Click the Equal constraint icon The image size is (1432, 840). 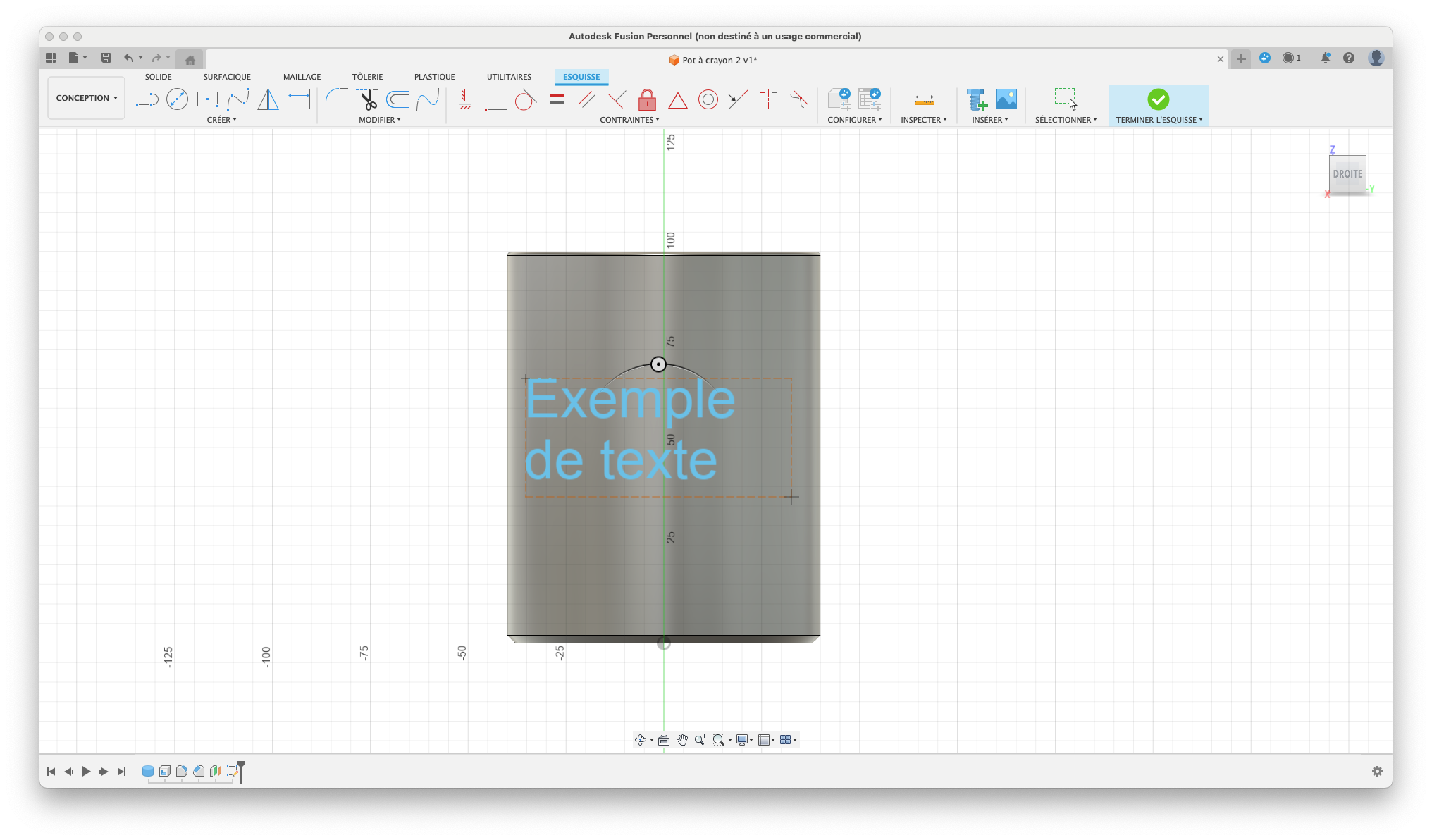(557, 100)
